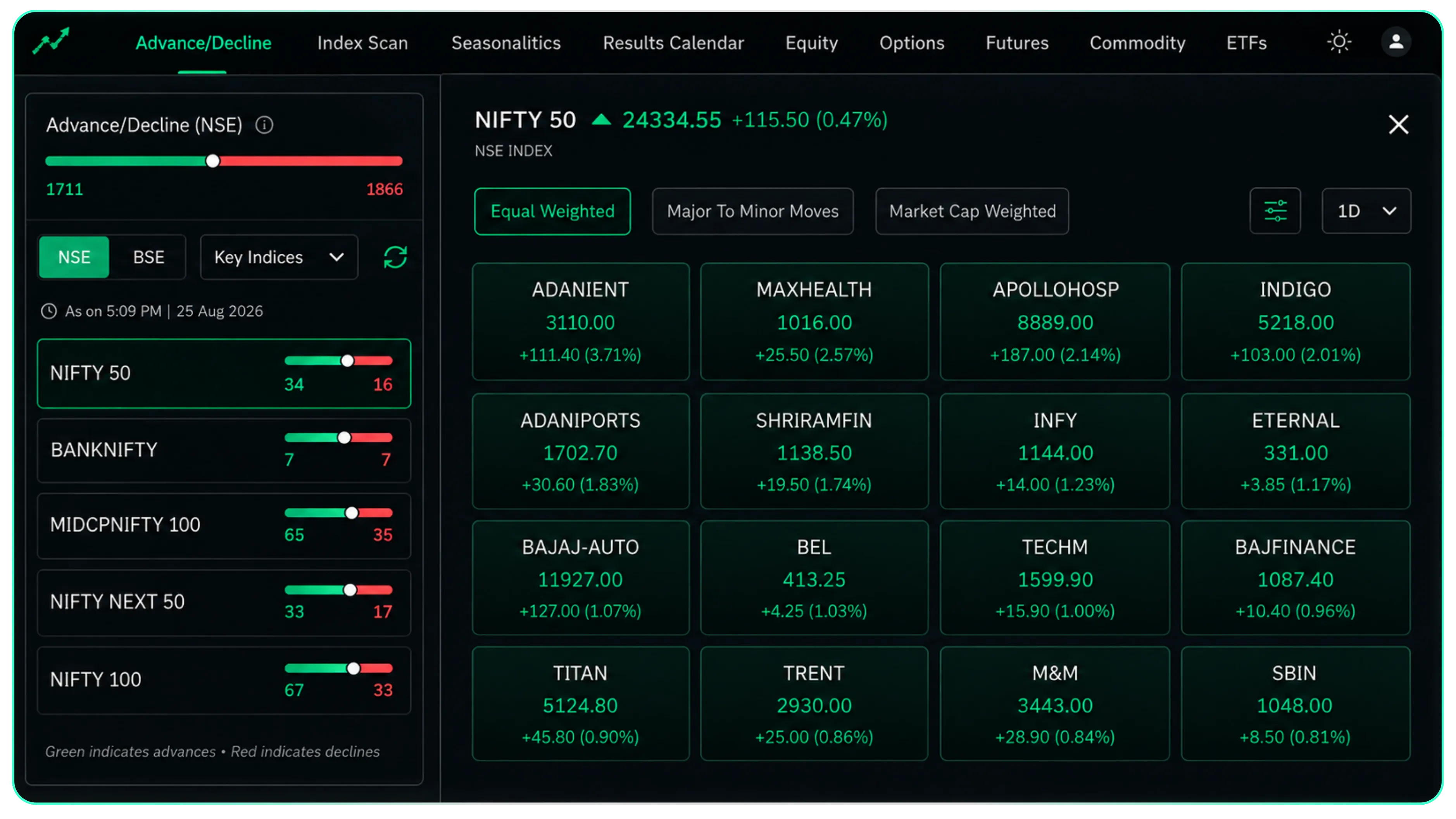Open the TECHM stock card
This screenshot has height=819, width=1456.
tap(1055, 578)
